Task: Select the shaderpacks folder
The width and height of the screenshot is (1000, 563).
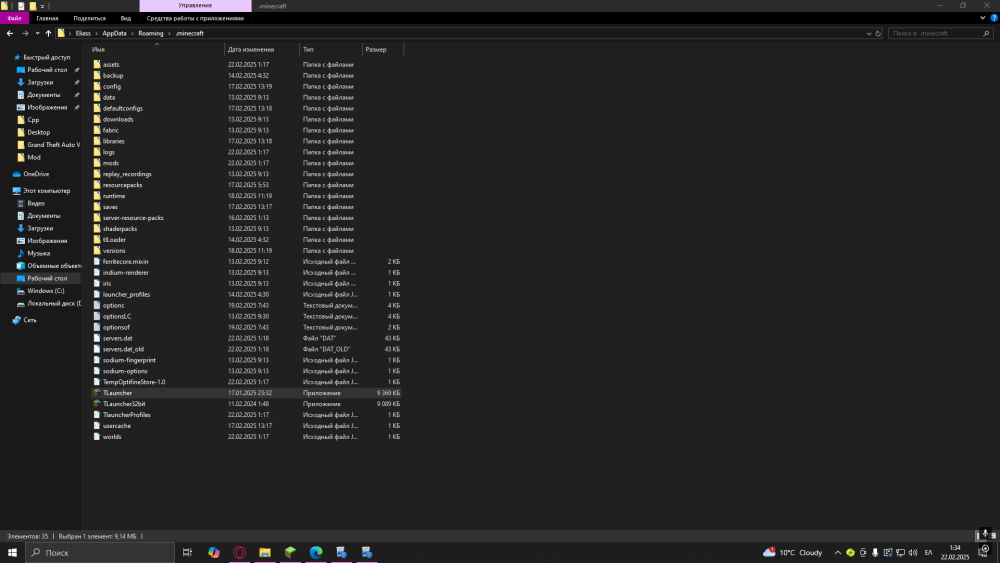Action: point(120,229)
